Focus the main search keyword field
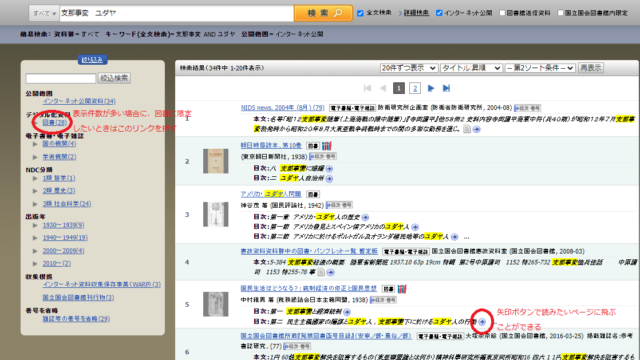 176,13
